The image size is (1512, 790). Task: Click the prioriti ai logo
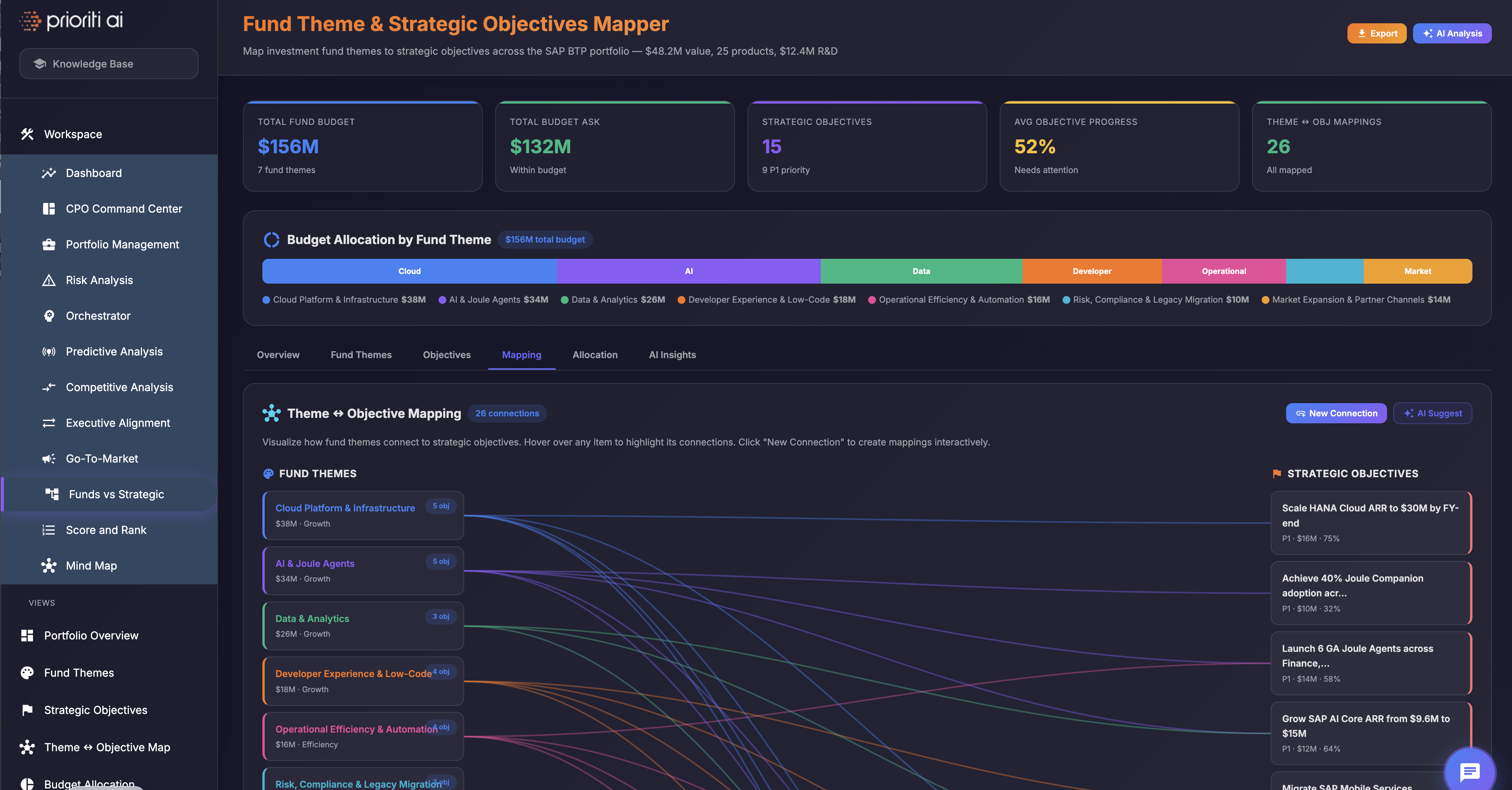pos(71,21)
